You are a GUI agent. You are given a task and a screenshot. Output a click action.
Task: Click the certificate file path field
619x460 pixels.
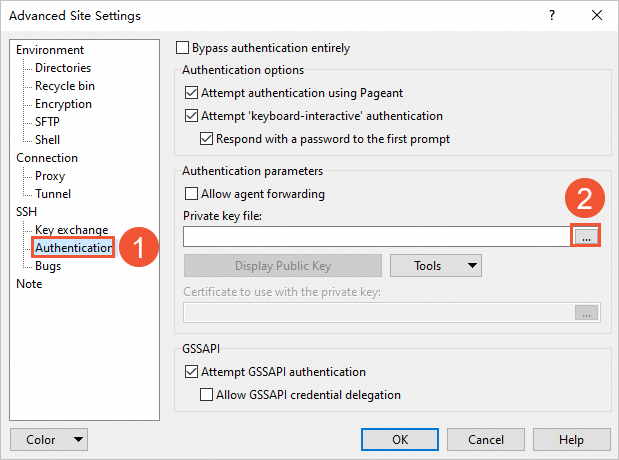pos(379,313)
